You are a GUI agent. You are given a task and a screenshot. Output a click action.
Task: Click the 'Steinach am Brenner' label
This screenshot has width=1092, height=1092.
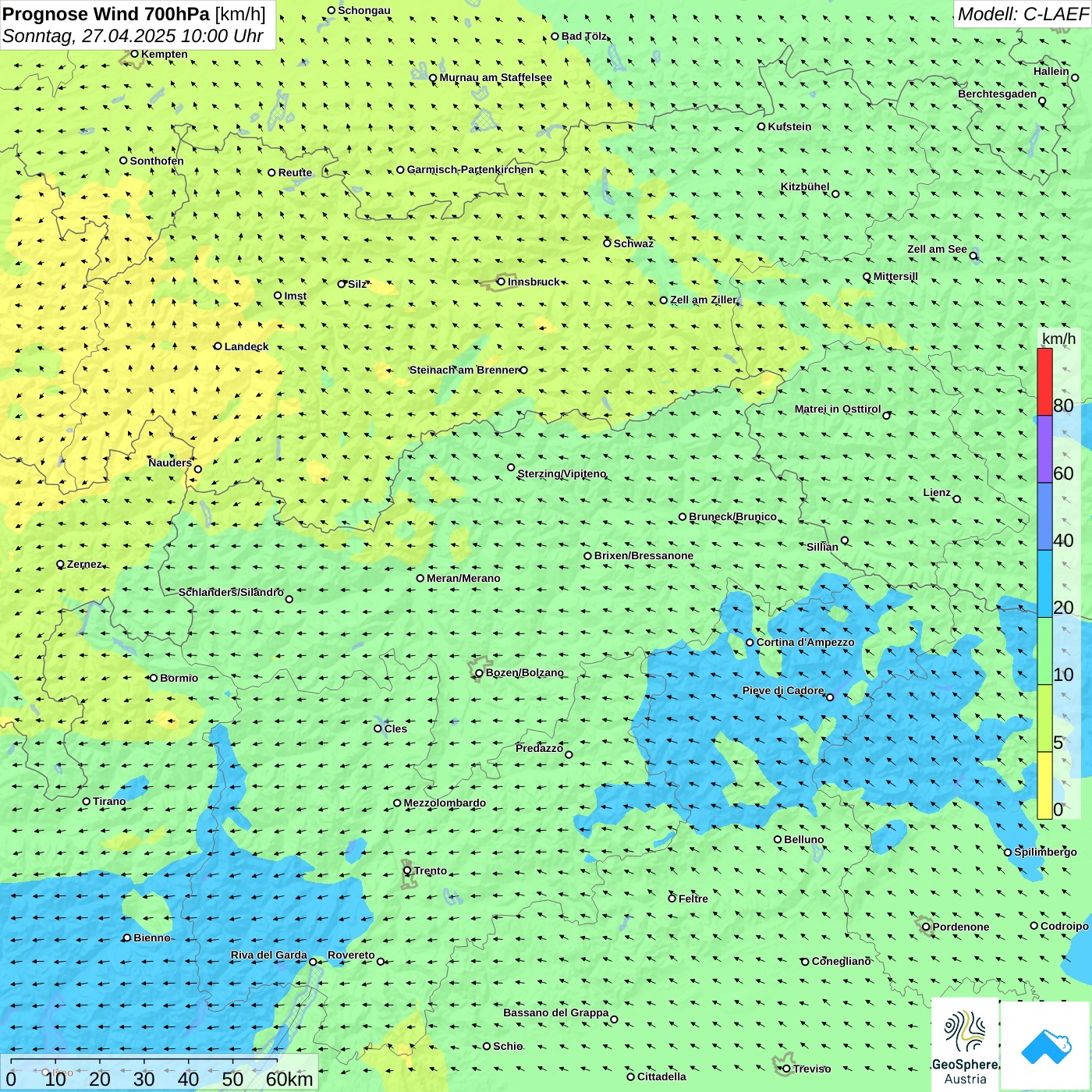(x=464, y=370)
